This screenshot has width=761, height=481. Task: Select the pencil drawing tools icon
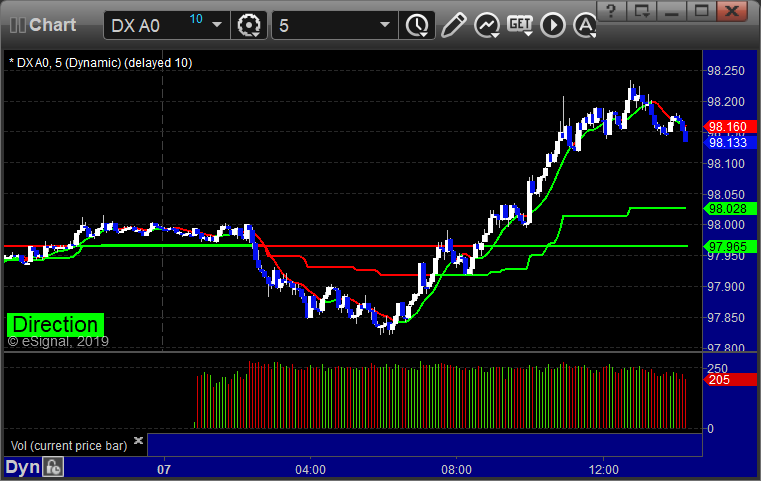click(453, 25)
